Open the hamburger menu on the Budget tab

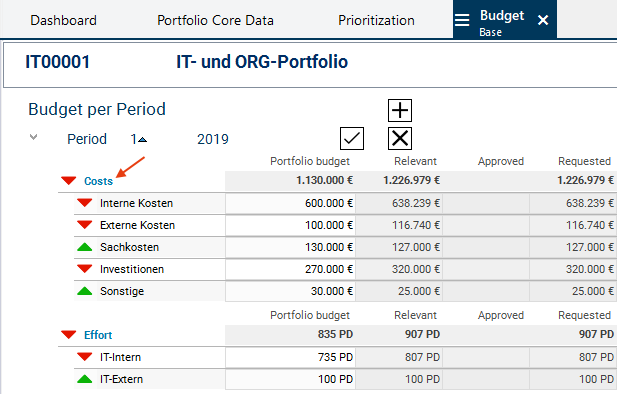(462, 20)
